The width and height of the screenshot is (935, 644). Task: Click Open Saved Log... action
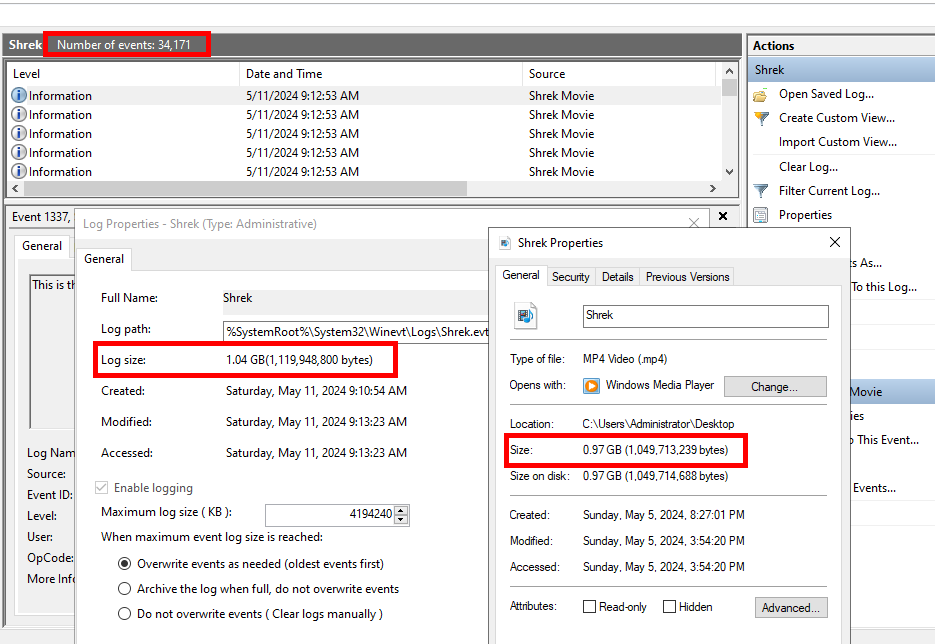[826, 94]
